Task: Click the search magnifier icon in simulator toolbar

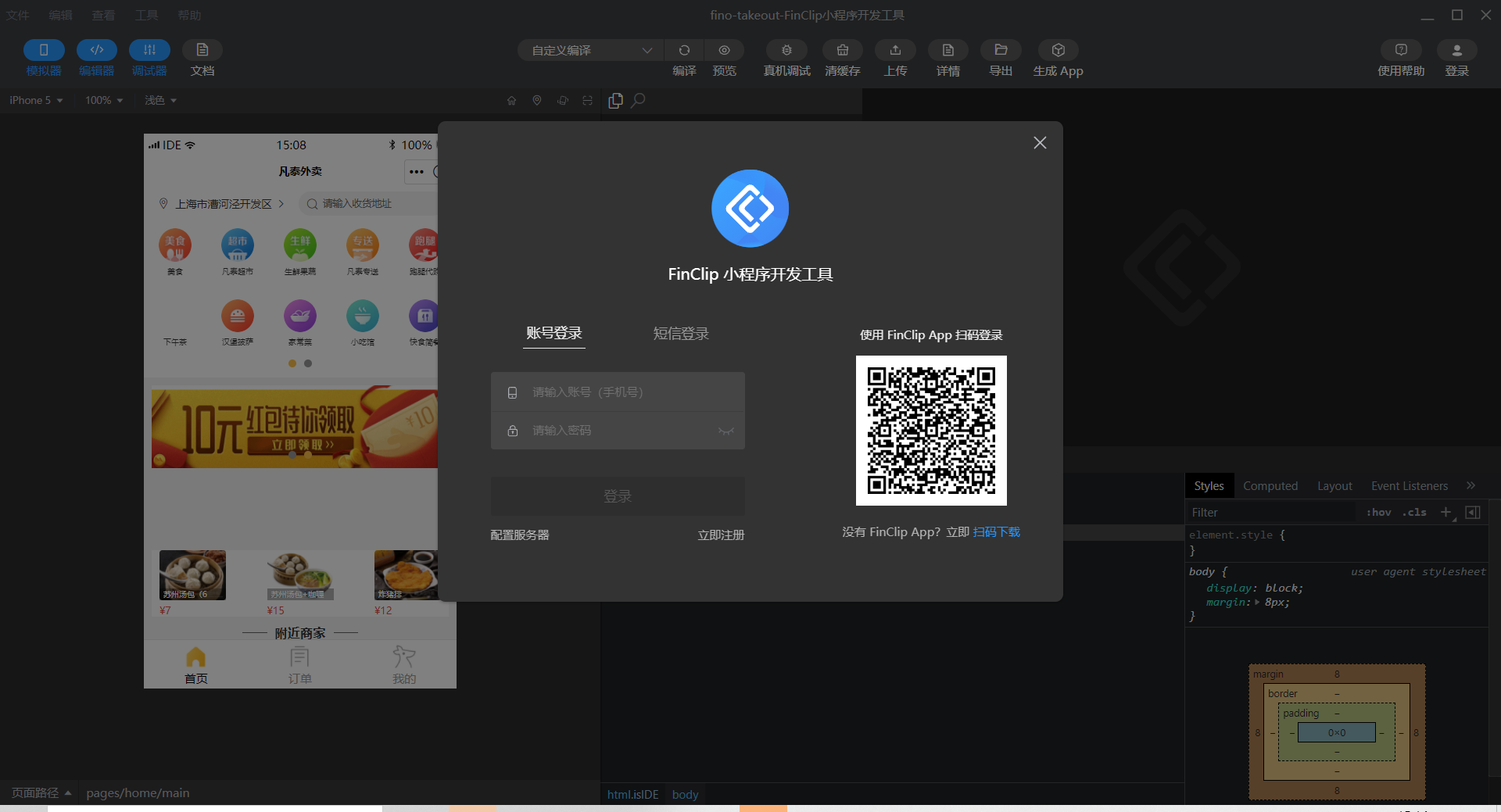Action: click(x=638, y=100)
